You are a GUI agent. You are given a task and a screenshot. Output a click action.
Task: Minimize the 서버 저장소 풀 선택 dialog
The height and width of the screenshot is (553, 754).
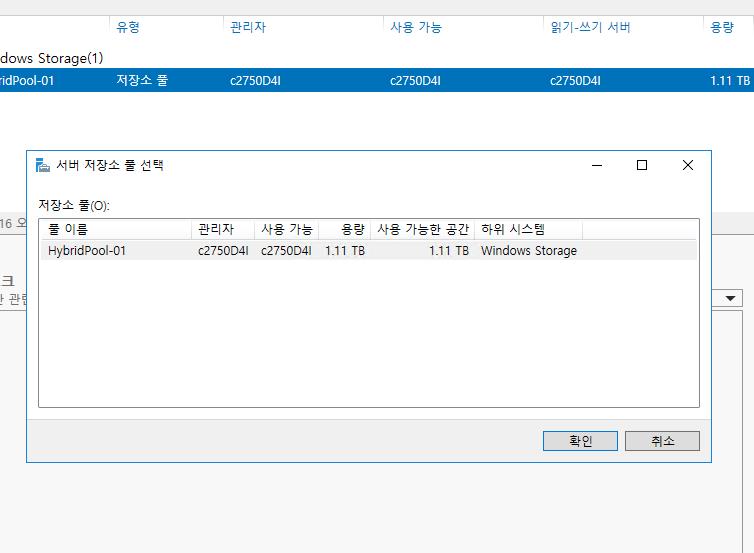(x=597, y=165)
